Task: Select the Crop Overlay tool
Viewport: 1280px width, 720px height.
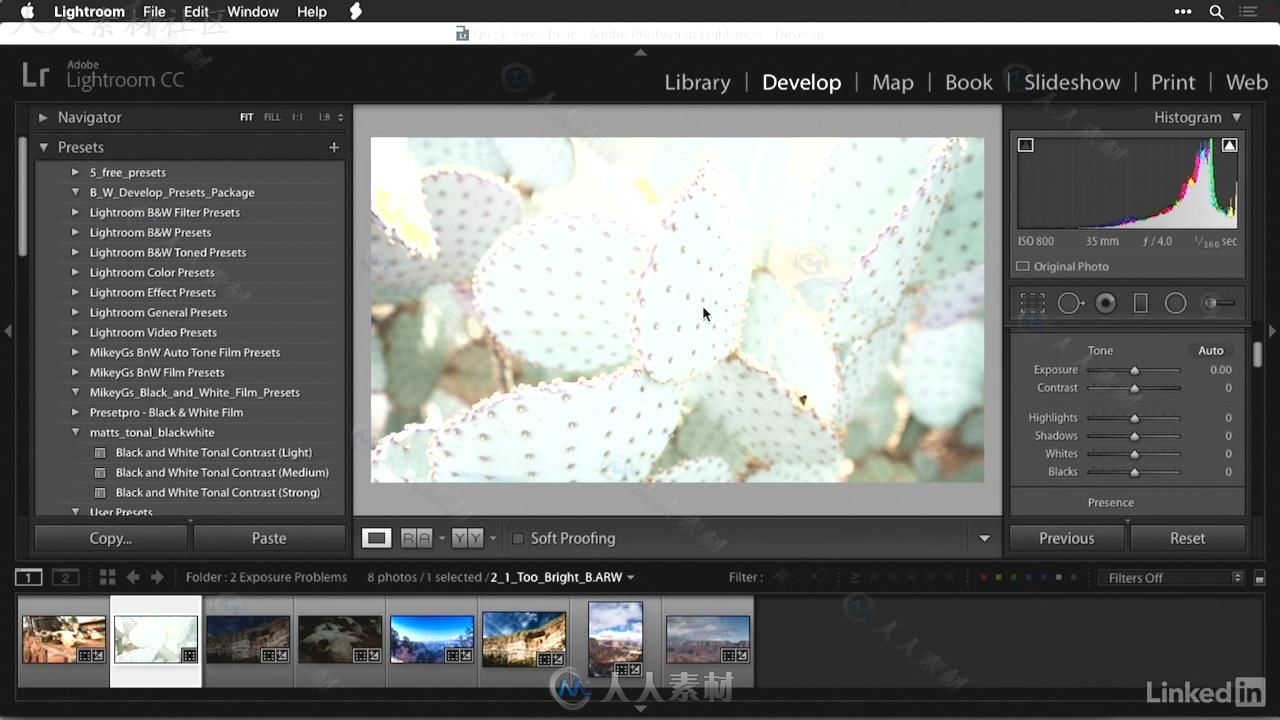Action: click(x=1032, y=303)
